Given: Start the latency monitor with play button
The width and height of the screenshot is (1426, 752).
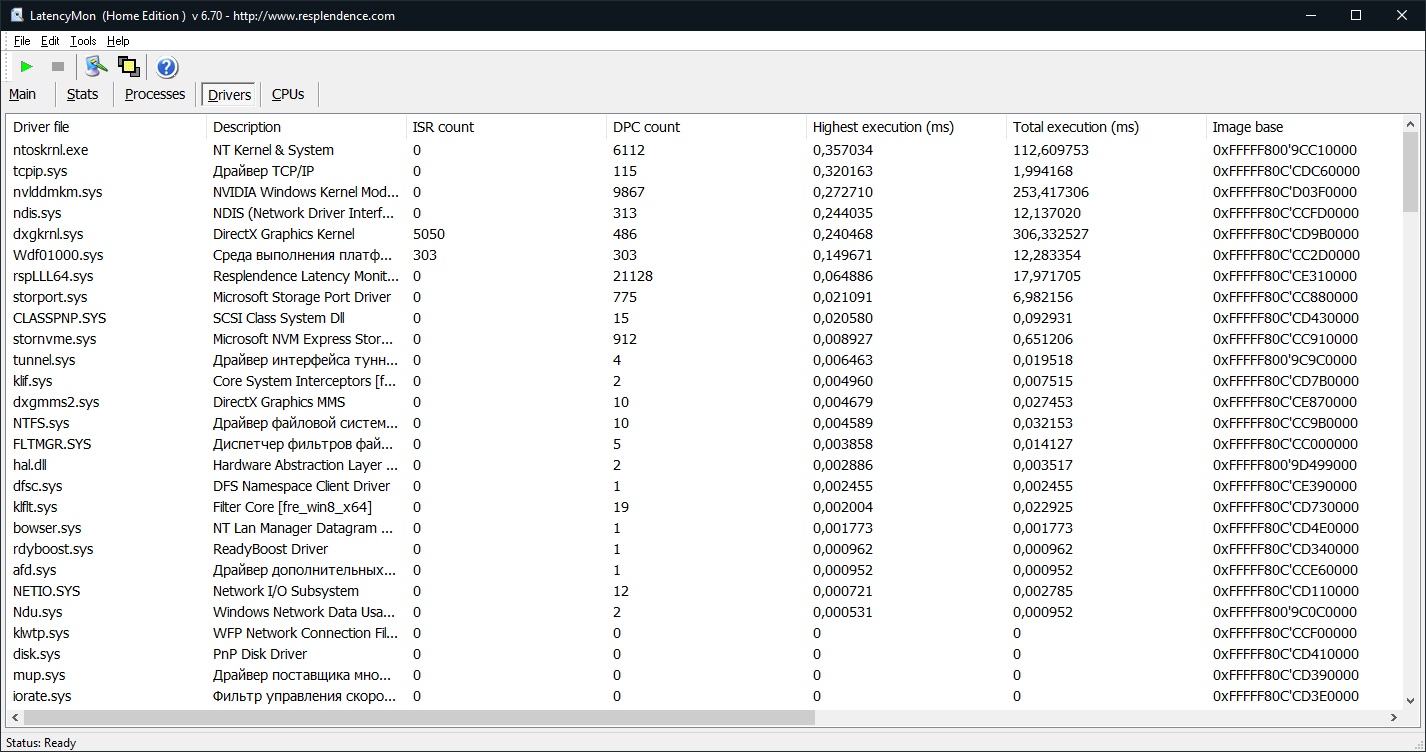Looking at the screenshot, I should 27,66.
